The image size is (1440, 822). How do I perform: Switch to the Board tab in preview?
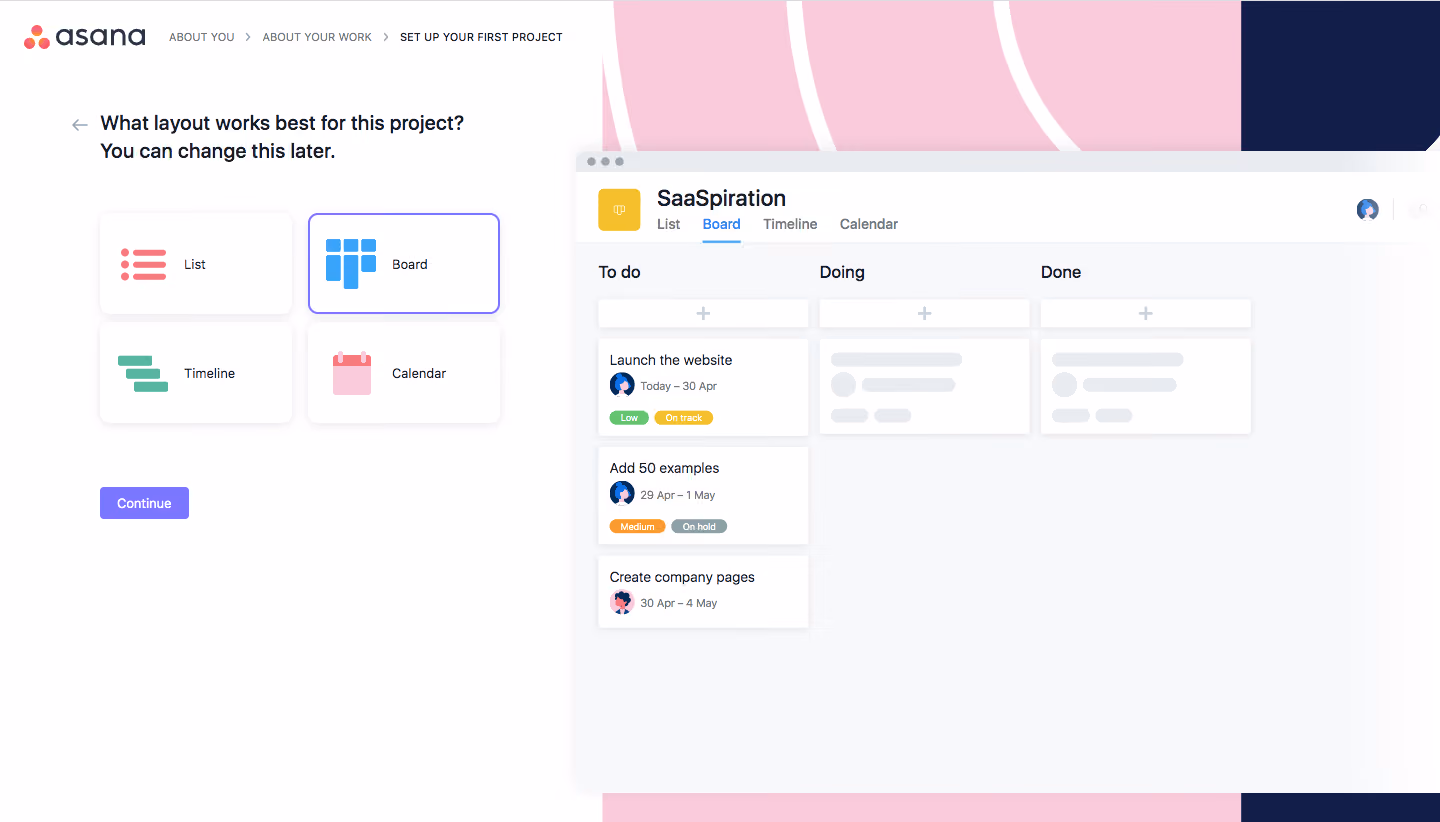pos(721,224)
